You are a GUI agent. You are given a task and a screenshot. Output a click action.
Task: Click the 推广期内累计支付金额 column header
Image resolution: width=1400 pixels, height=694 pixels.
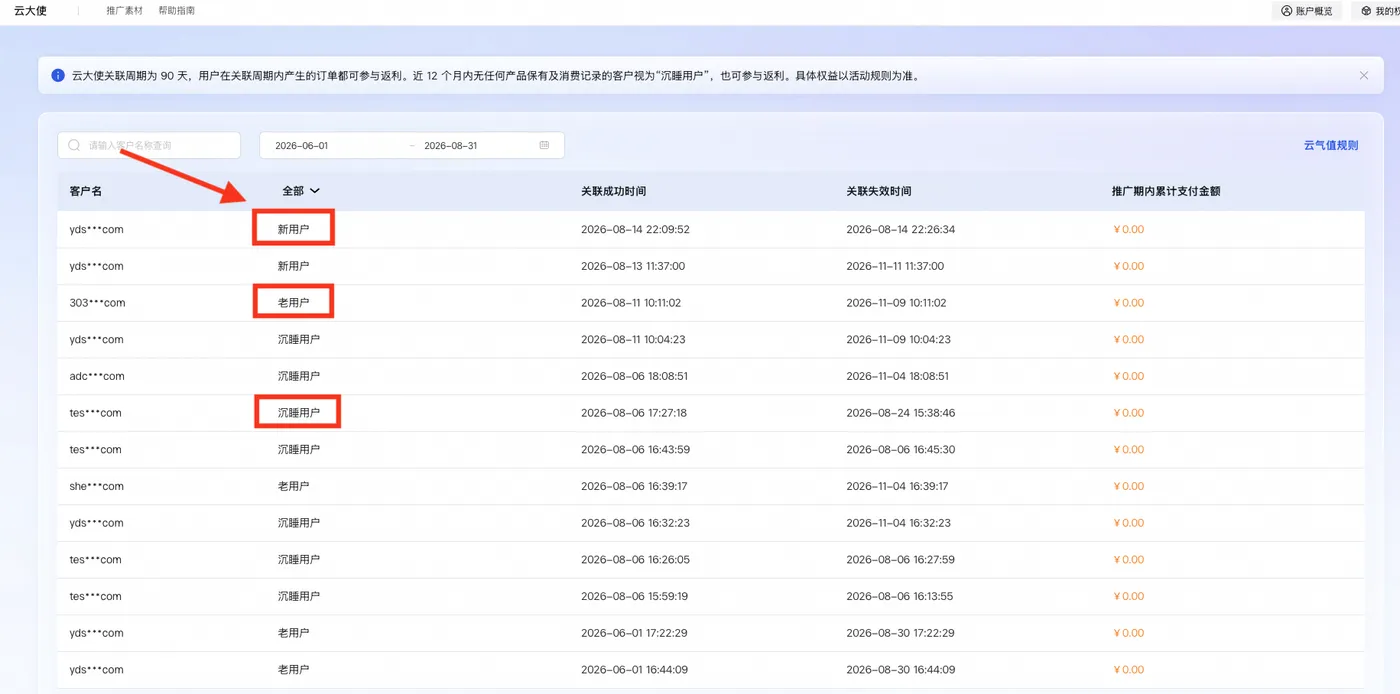1166,191
